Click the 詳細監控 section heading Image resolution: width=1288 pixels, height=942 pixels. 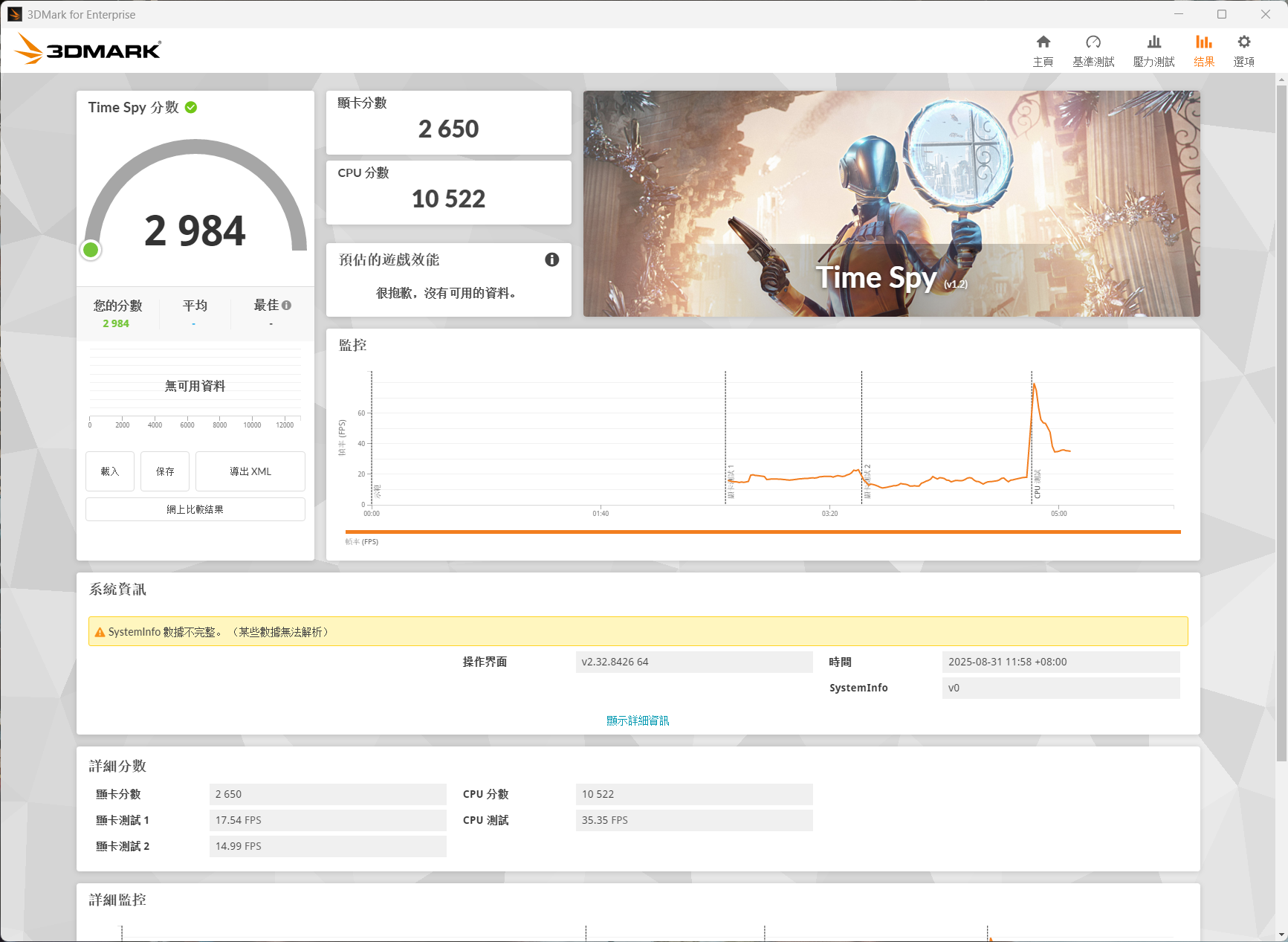pos(117,900)
